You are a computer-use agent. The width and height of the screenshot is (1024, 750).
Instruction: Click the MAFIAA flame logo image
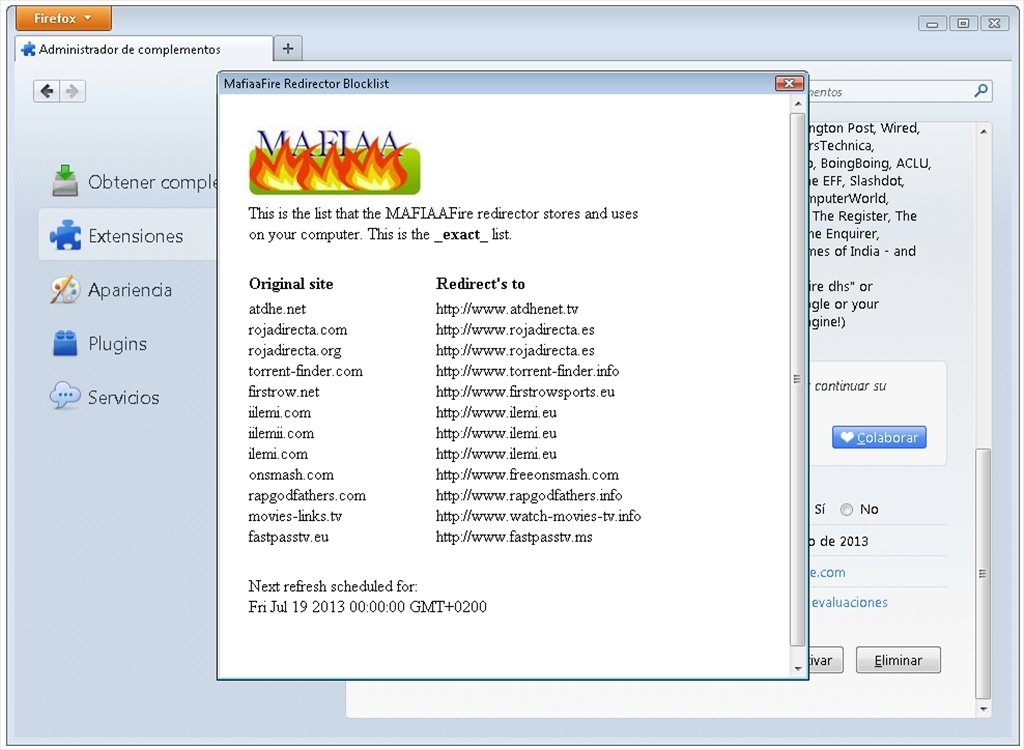click(x=334, y=161)
